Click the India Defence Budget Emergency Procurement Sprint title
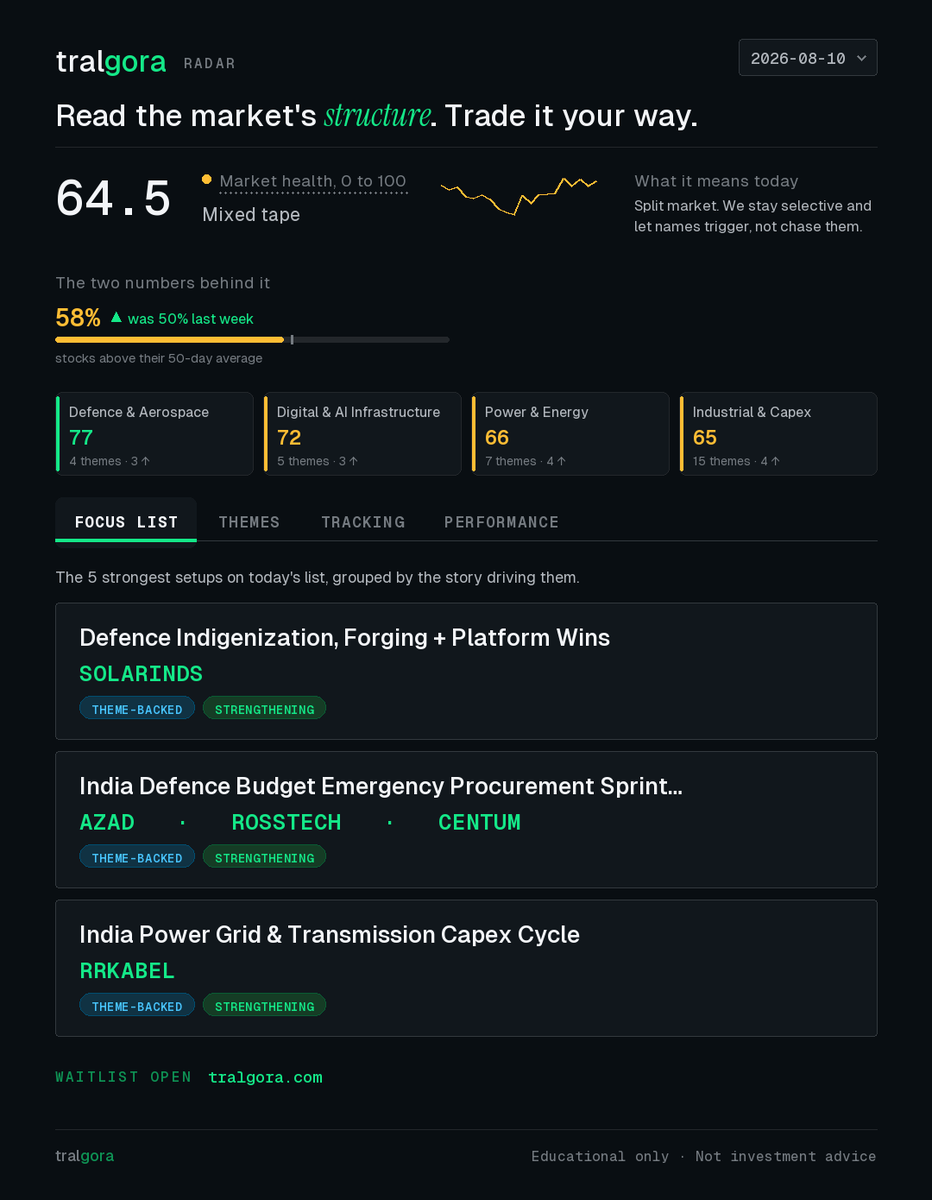Viewport: 932px width, 1200px height. [x=381, y=786]
